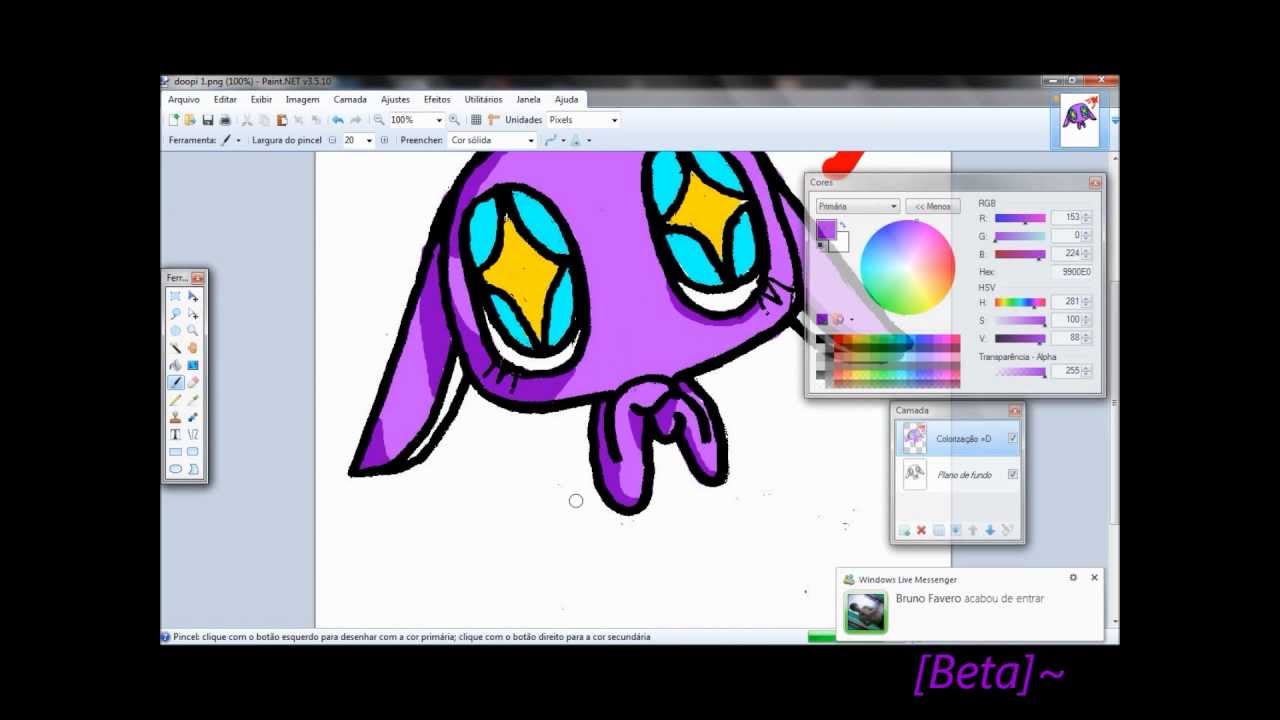Click the Undo arrow in toolbar
Screen dimensions: 1280x720
point(338,120)
